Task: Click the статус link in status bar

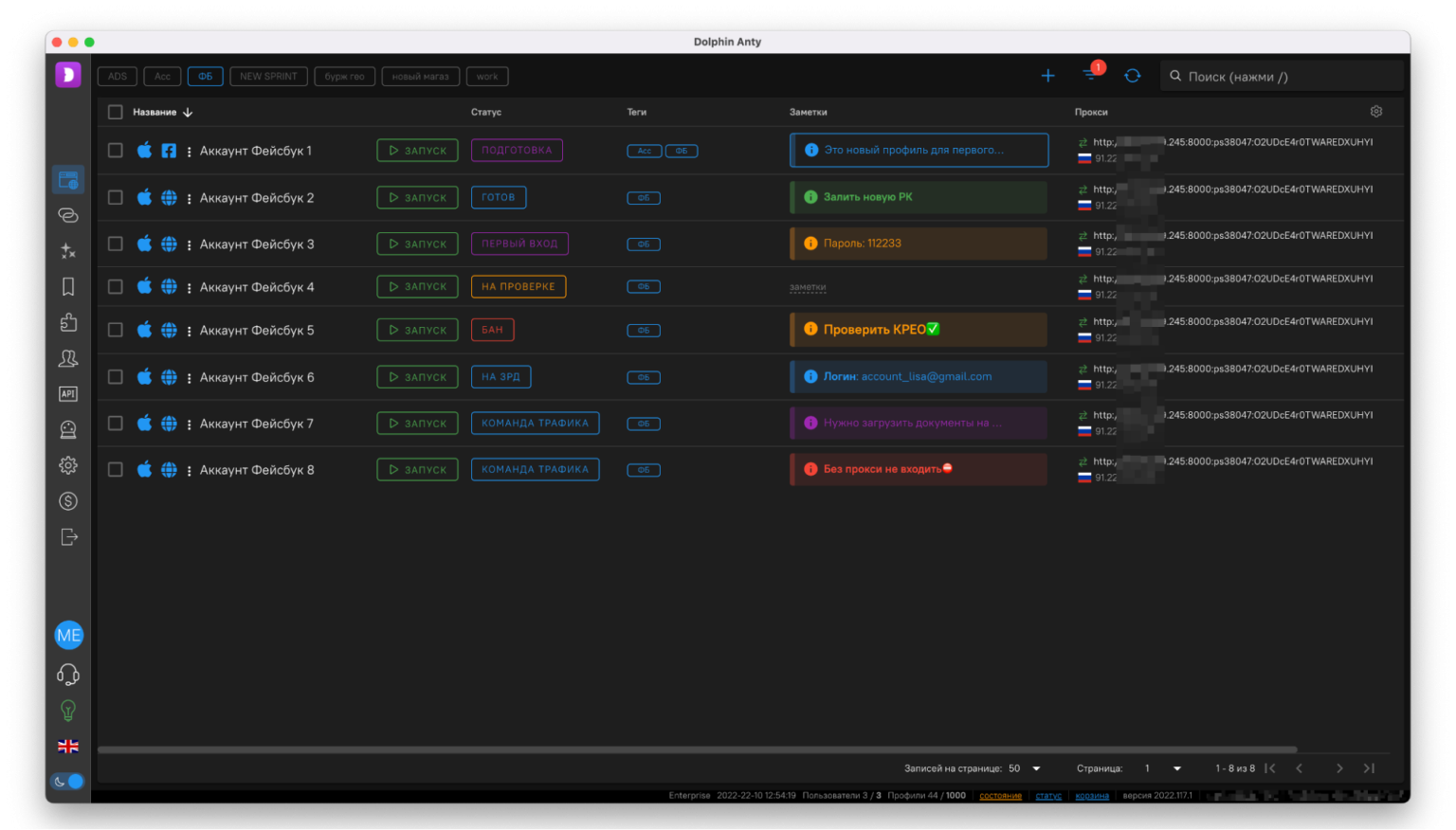Action: pos(1048,796)
